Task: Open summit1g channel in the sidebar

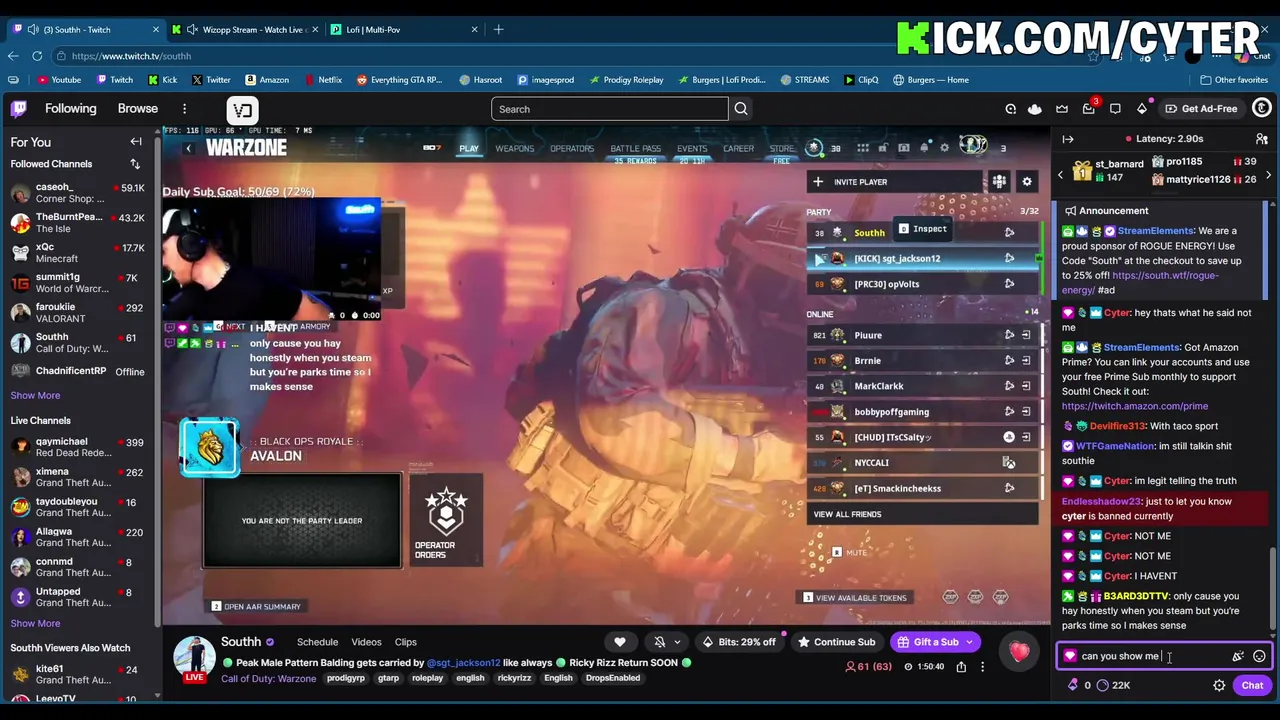Action: click(x=78, y=283)
